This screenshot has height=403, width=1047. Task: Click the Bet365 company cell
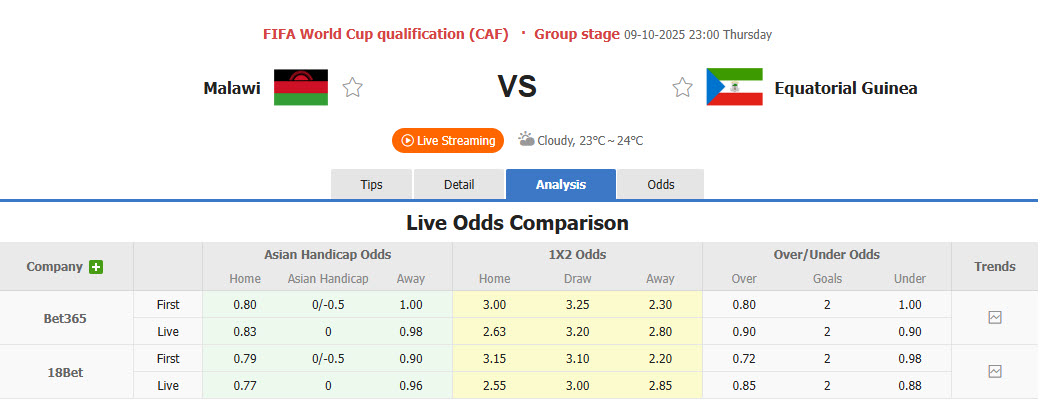[x=66, y=317]
